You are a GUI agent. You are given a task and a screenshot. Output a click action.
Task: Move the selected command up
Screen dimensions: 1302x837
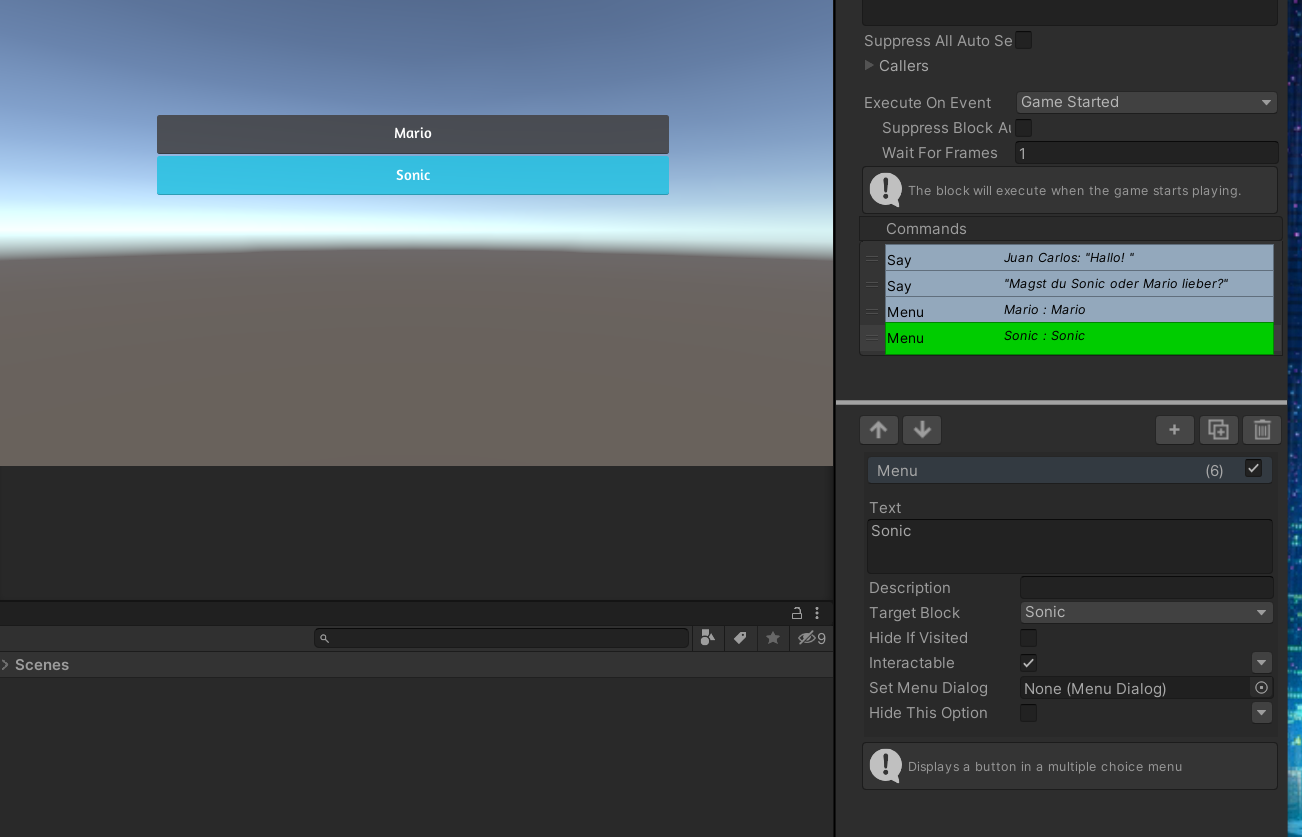pos(878,430)
